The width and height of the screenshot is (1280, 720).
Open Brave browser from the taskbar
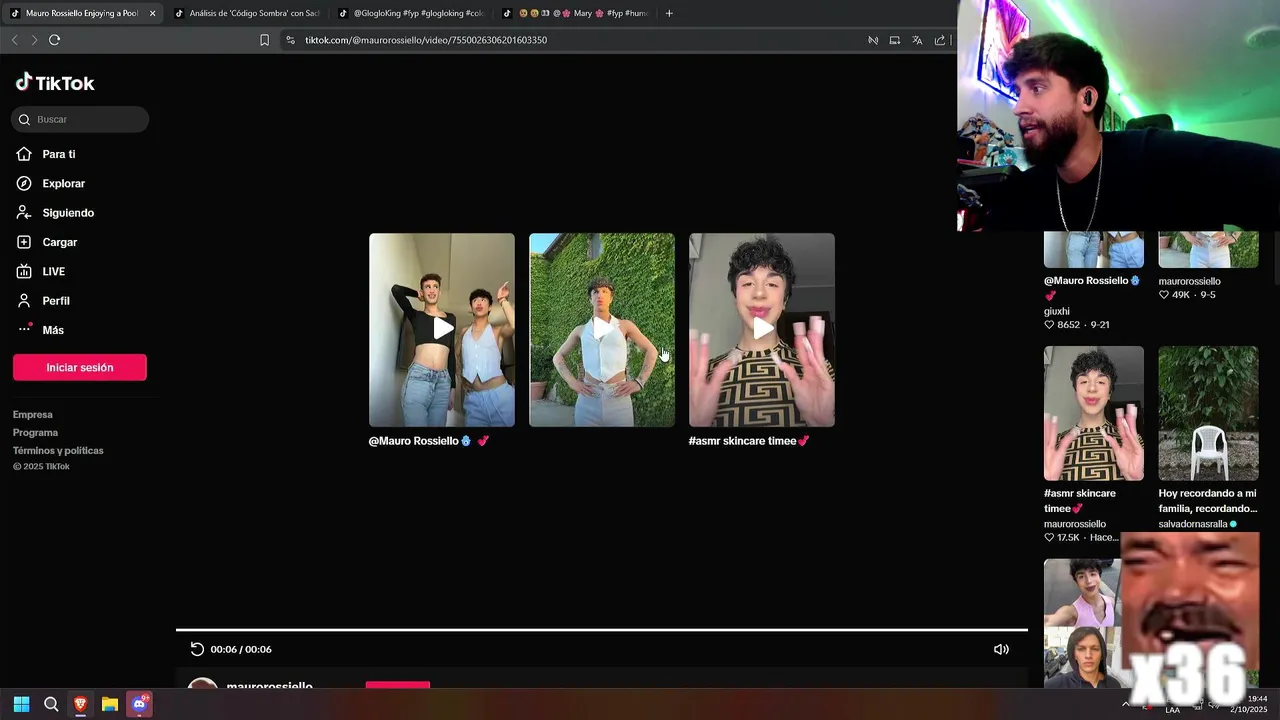pyautogui.click(x=80, y=704)
